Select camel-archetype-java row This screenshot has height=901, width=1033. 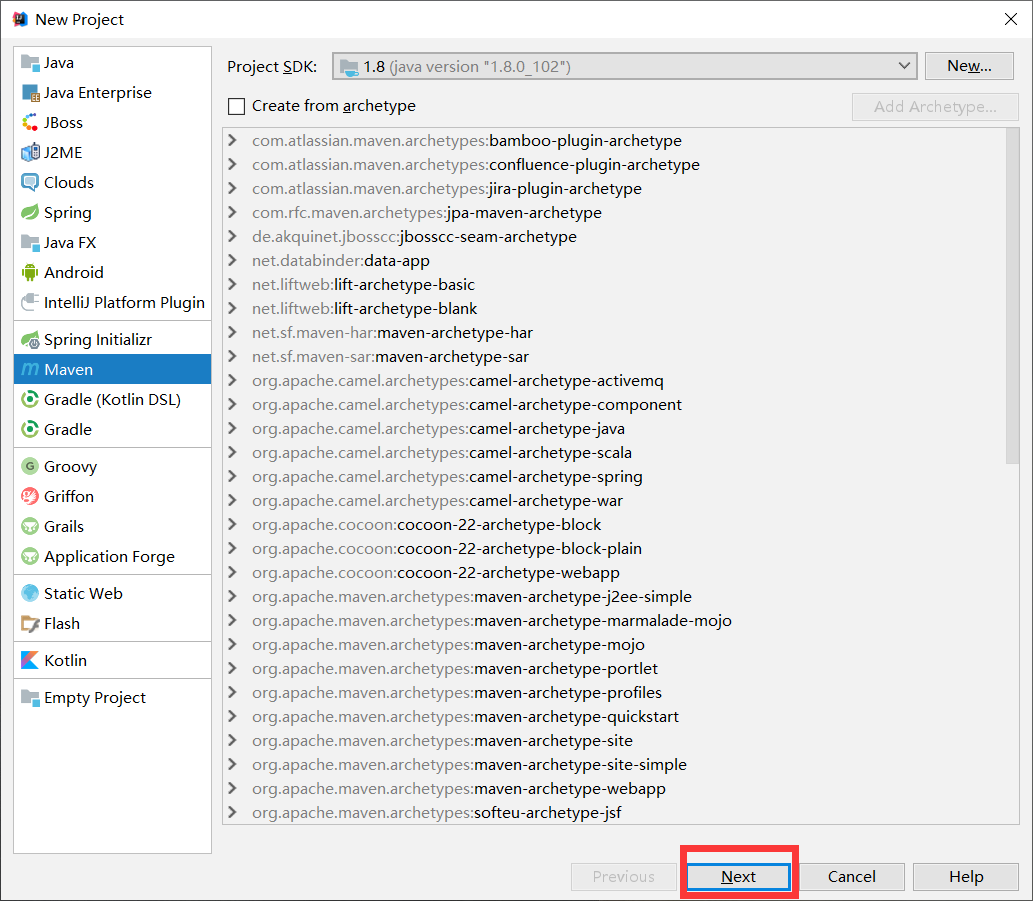point(614,428)
